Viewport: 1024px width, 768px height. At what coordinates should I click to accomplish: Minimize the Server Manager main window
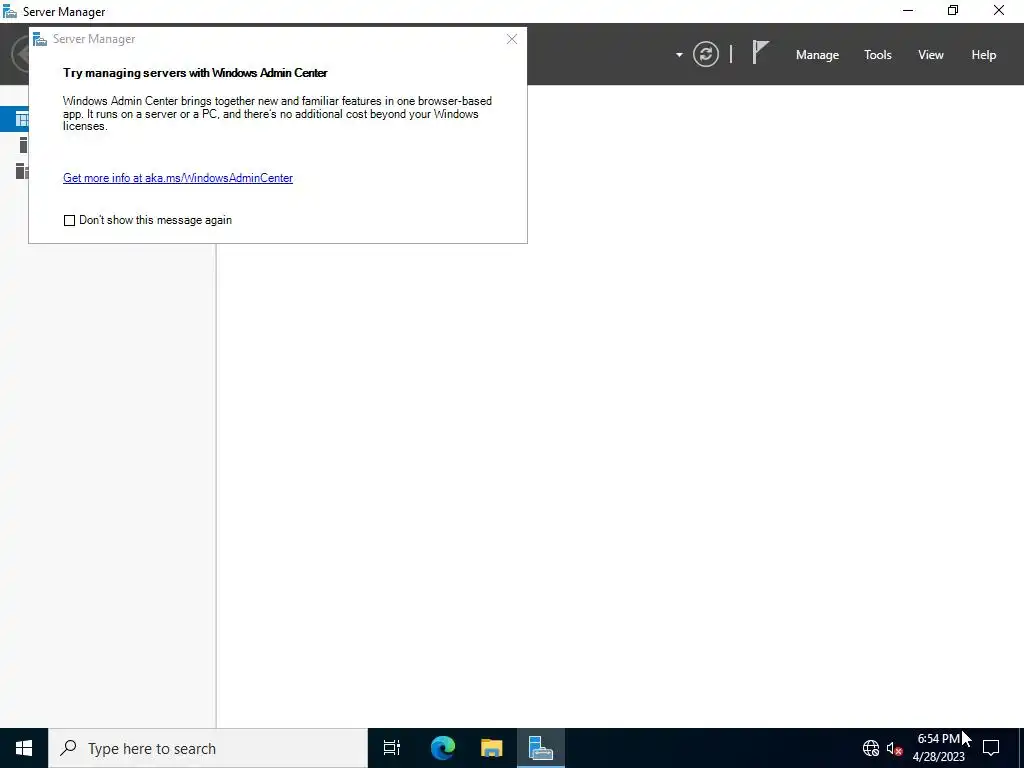[x=908, y=10]
